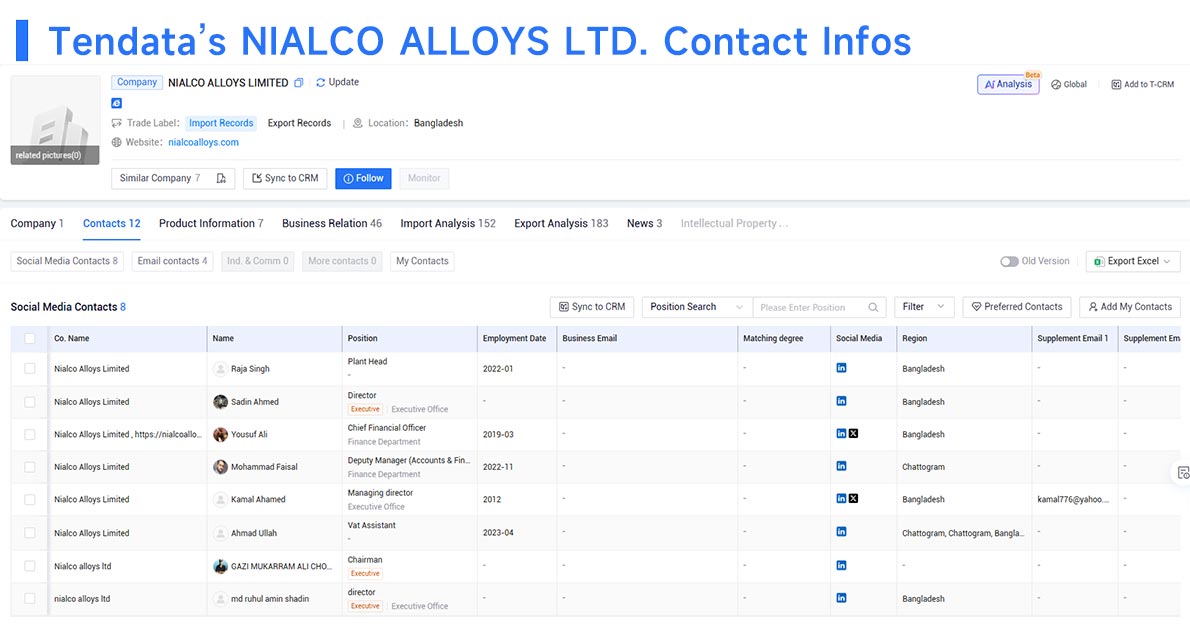Switch to the Company tab
Screen dimensions: 1190x631
point(37,223)
